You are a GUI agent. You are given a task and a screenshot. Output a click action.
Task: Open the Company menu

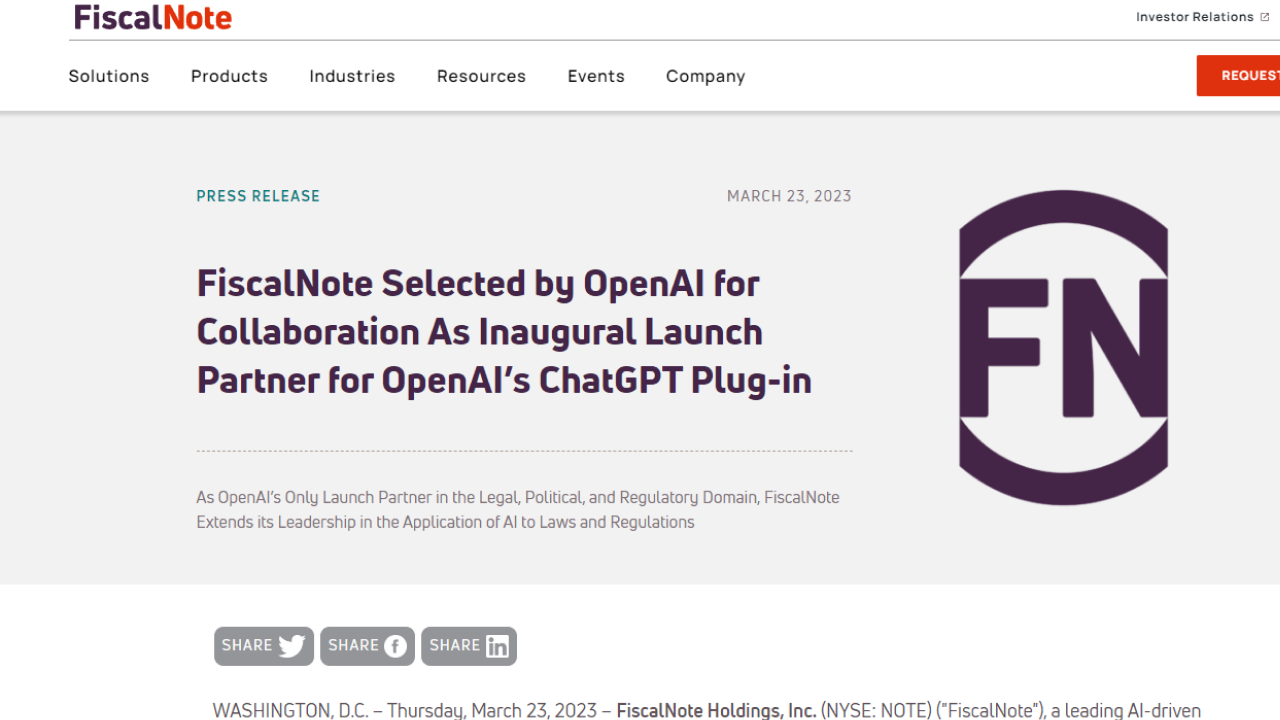(706, 76)
